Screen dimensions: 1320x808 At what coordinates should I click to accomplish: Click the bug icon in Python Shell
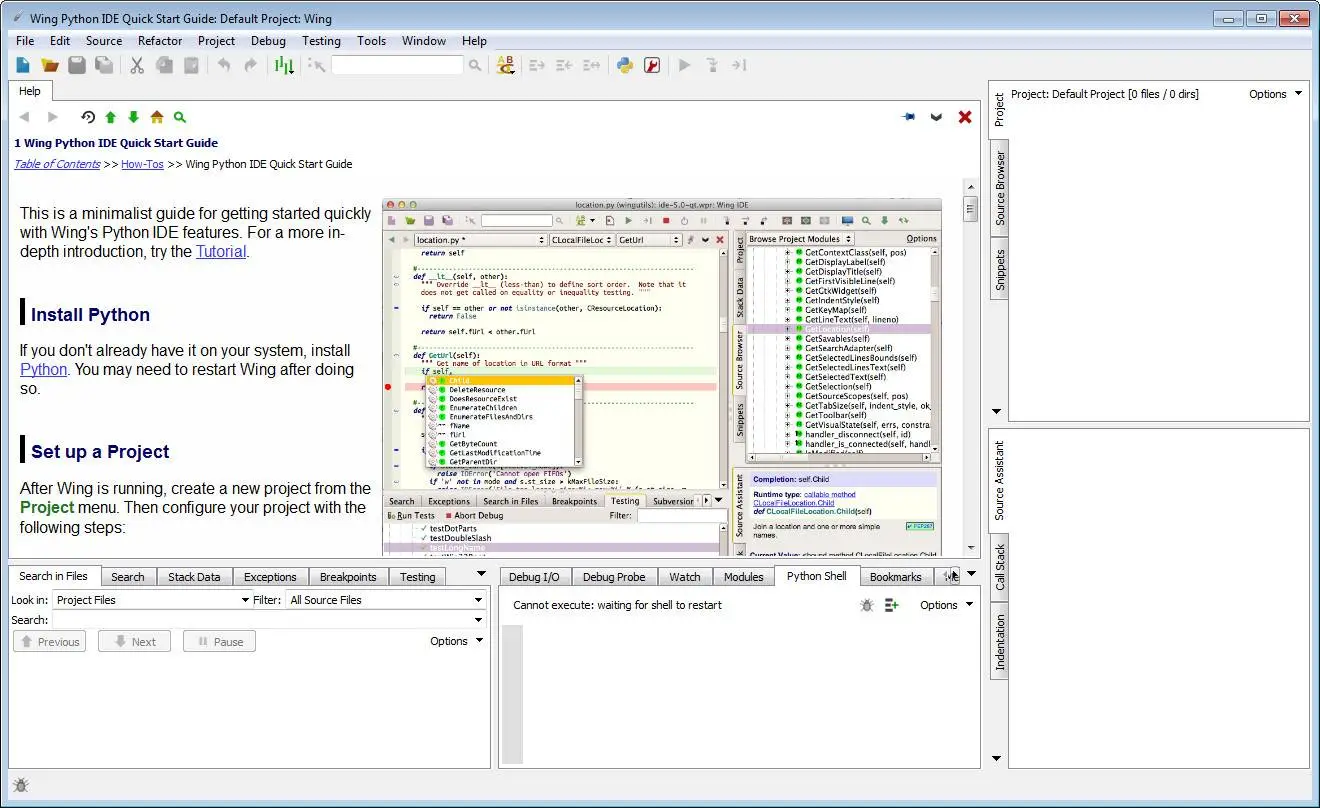867,605
